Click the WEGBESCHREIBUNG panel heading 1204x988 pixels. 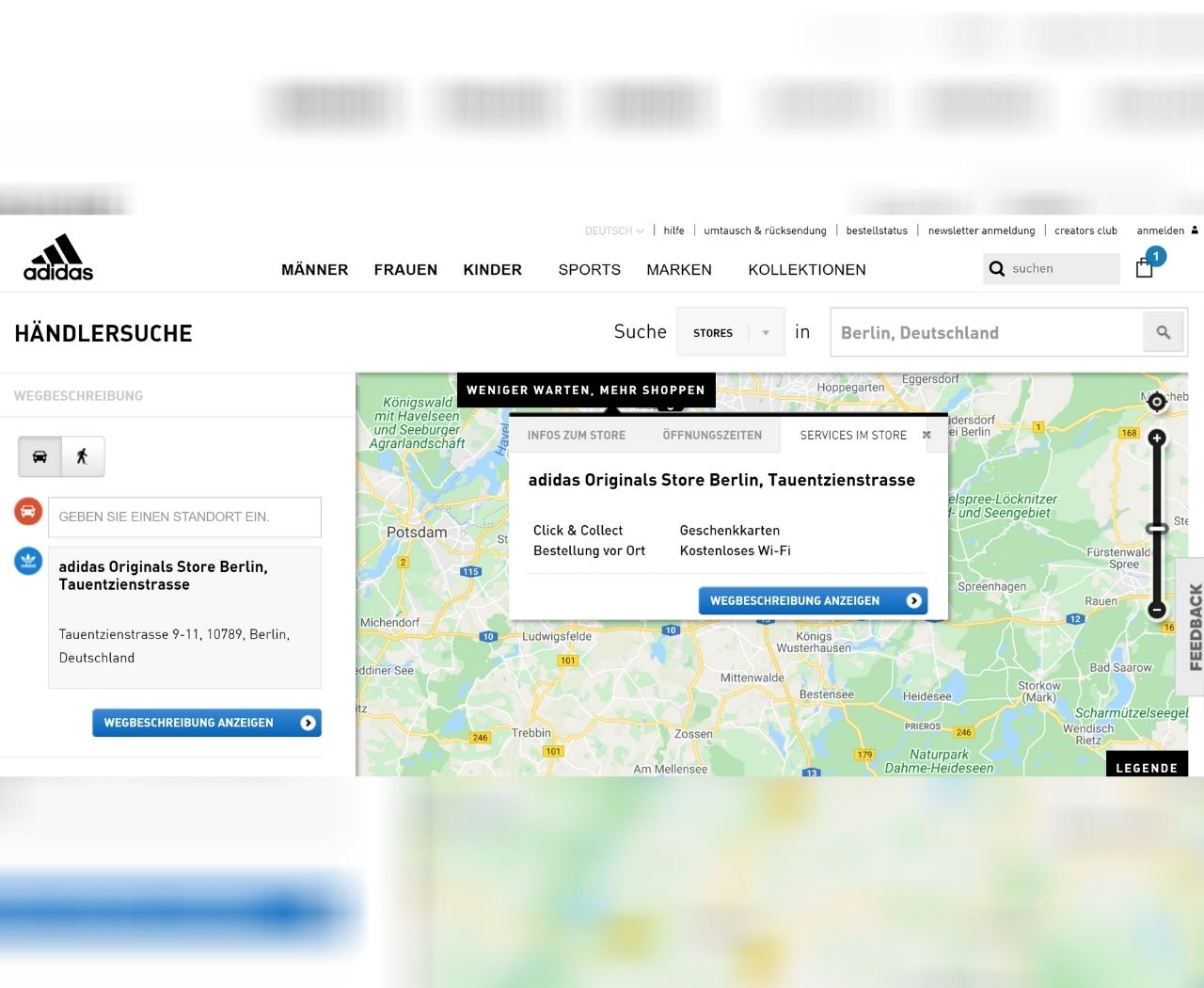(78, 396)
